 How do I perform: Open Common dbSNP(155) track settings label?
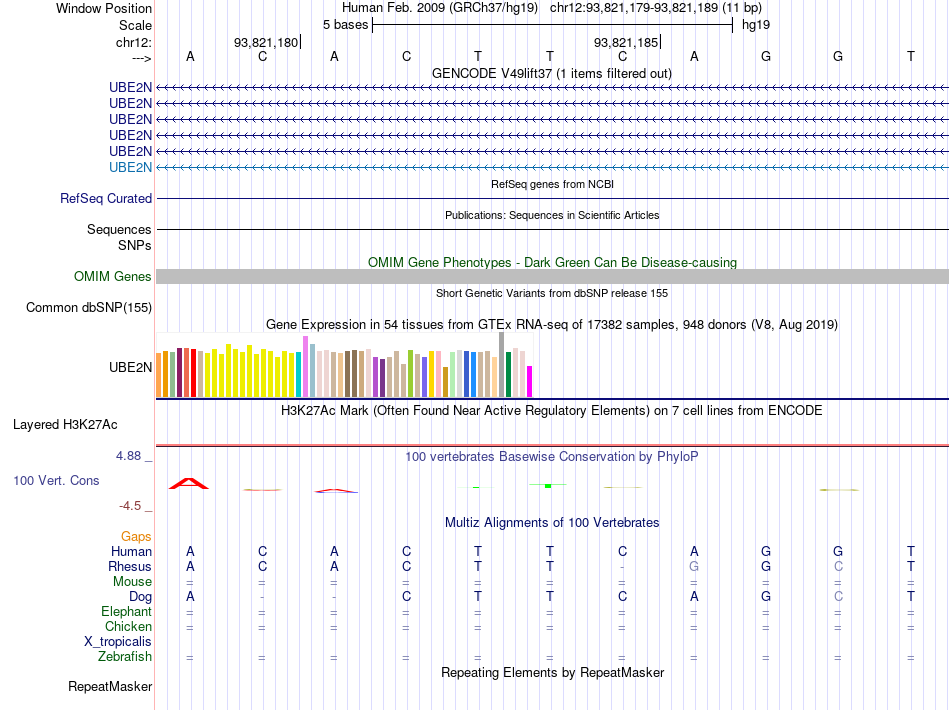point(89,307)
